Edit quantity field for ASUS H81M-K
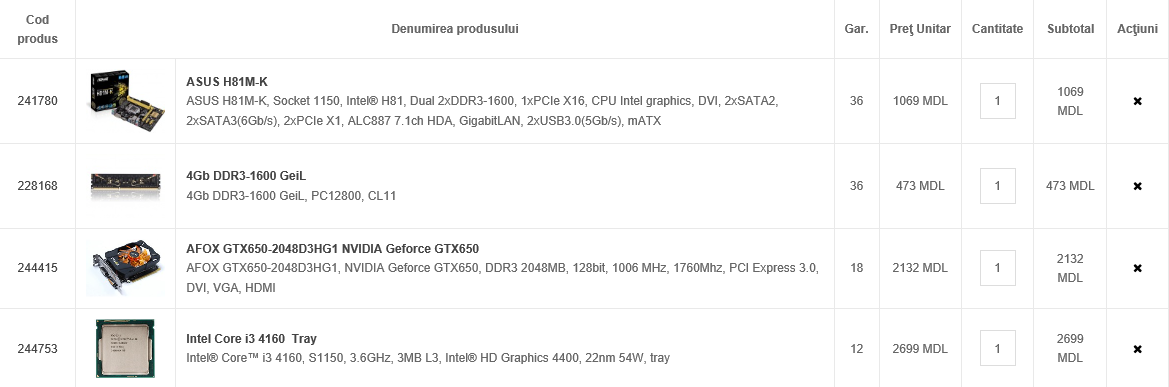This screenshot has width=1169, height=387. (998, 101)
